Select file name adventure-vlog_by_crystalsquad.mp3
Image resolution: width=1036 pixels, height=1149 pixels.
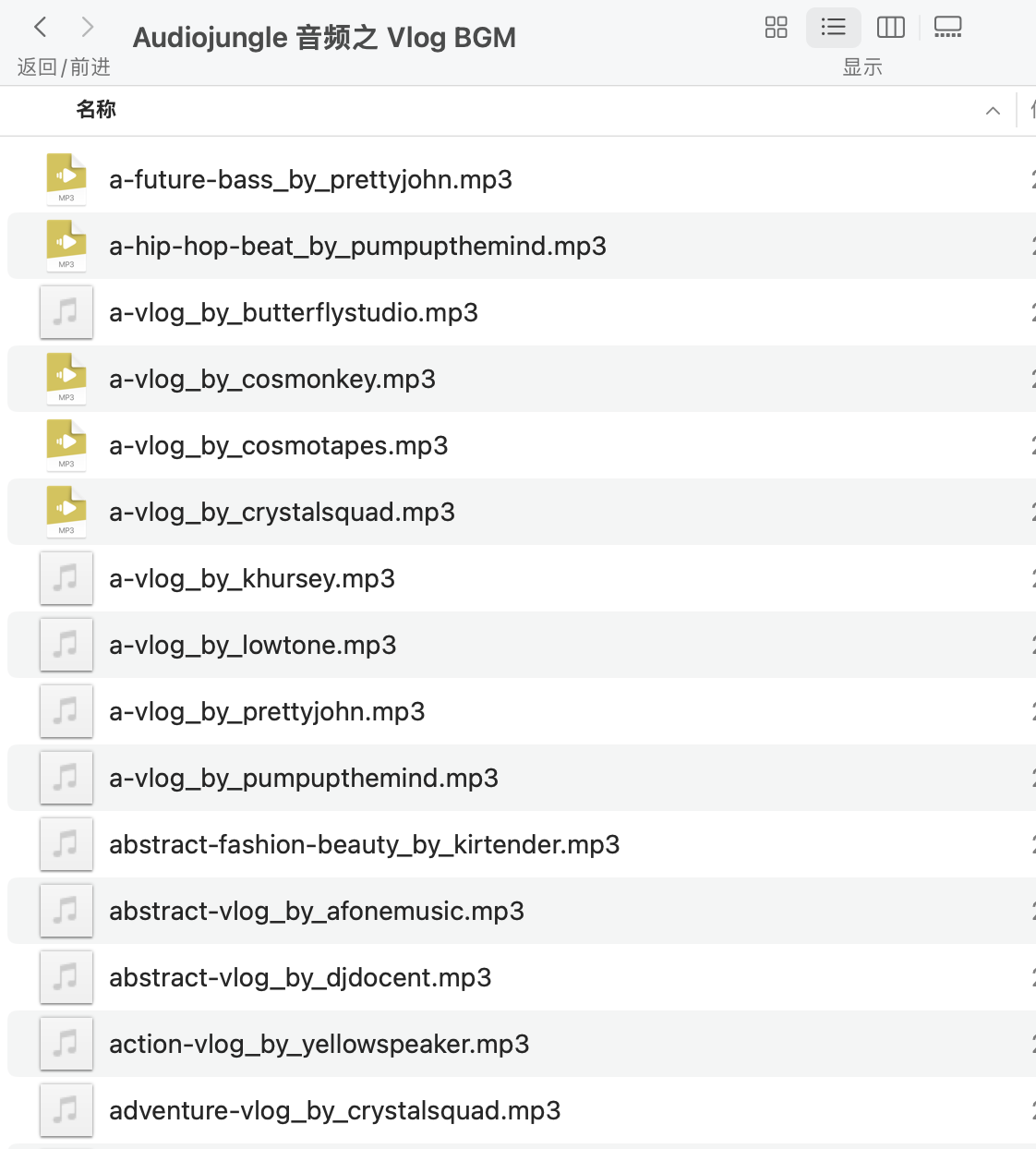tap(335, 1110)
